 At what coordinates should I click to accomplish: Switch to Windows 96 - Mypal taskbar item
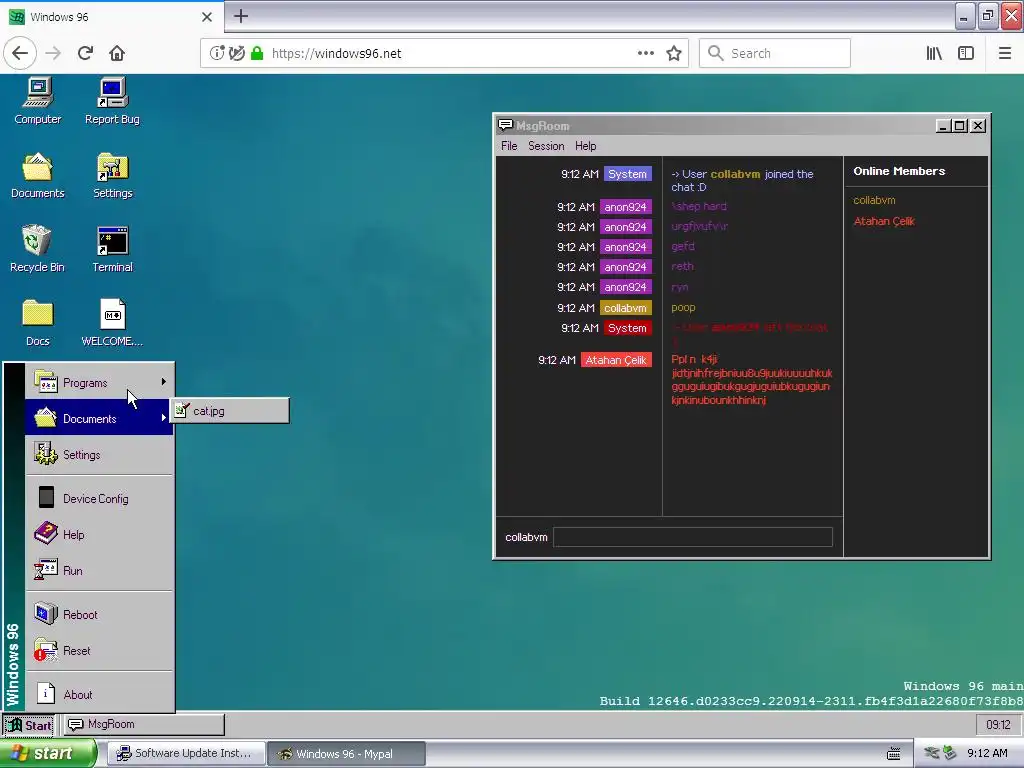click(347, 754)
